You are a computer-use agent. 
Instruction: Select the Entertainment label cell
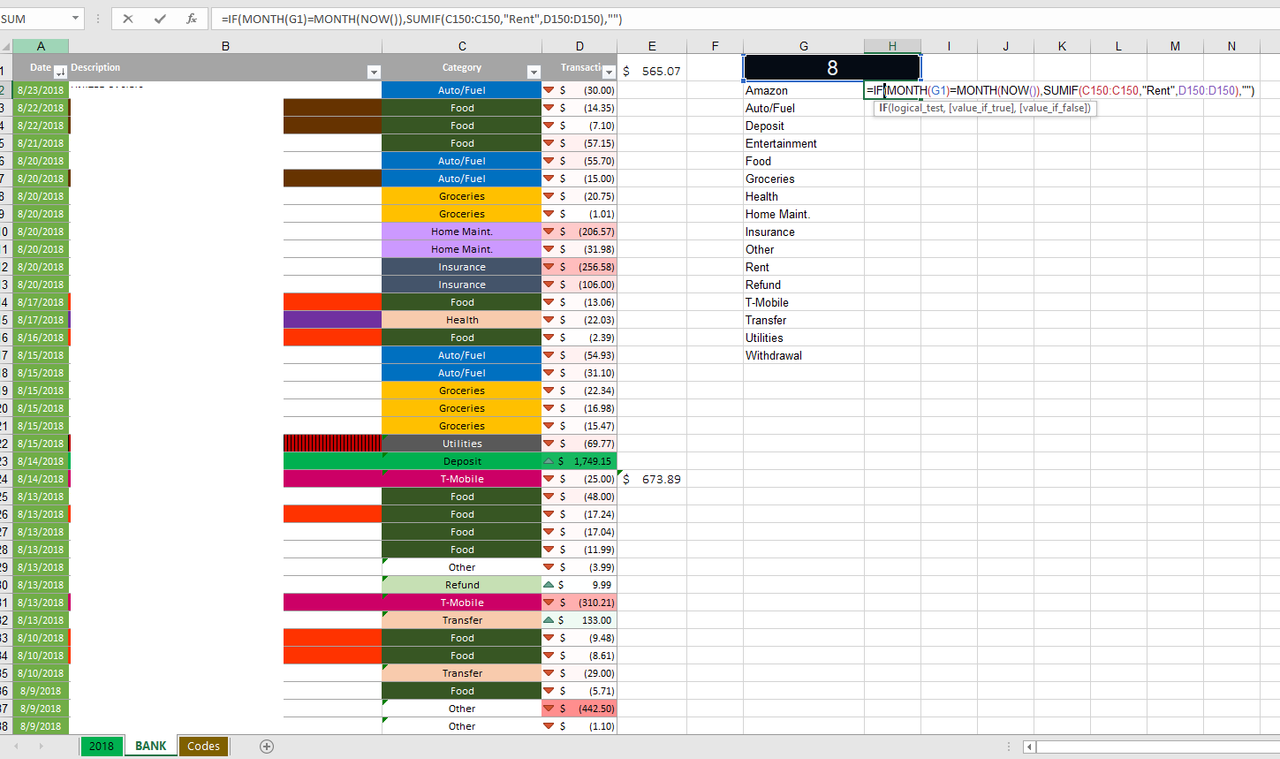coord(804,144)
